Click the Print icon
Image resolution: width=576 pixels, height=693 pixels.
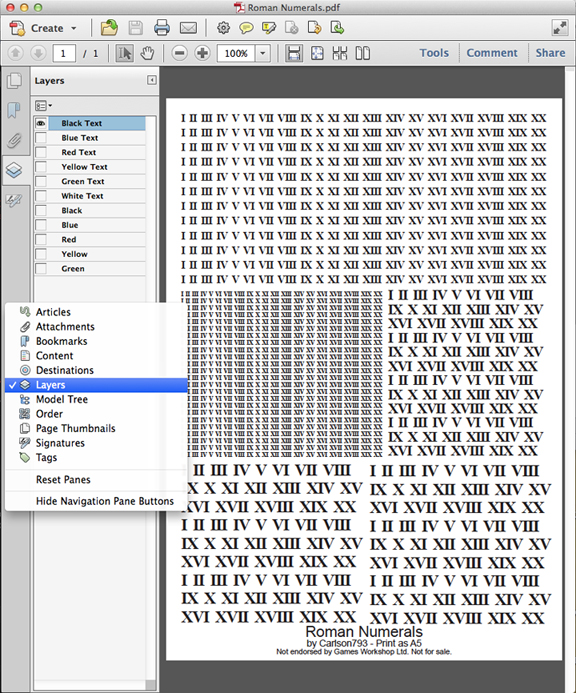[162, 28]
